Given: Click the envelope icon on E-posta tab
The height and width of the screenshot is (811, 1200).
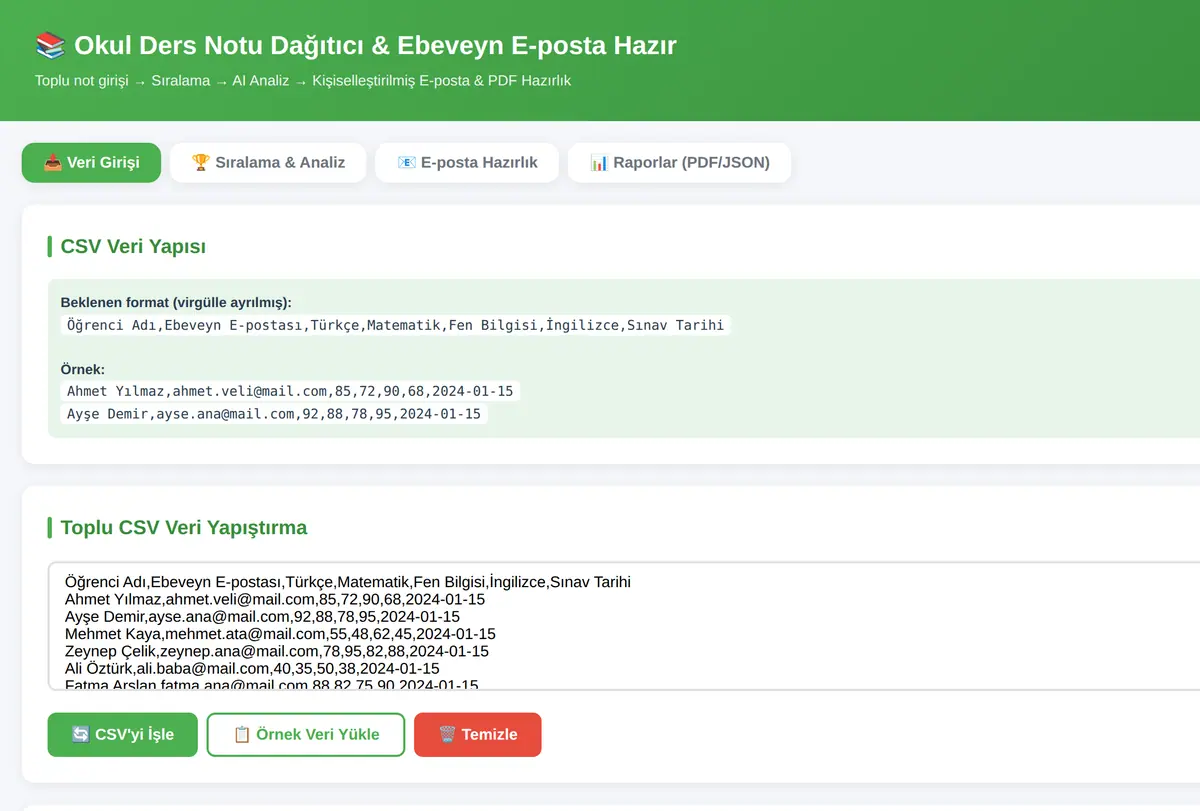Looking at the screenshot, I should [x=406, y=162].
